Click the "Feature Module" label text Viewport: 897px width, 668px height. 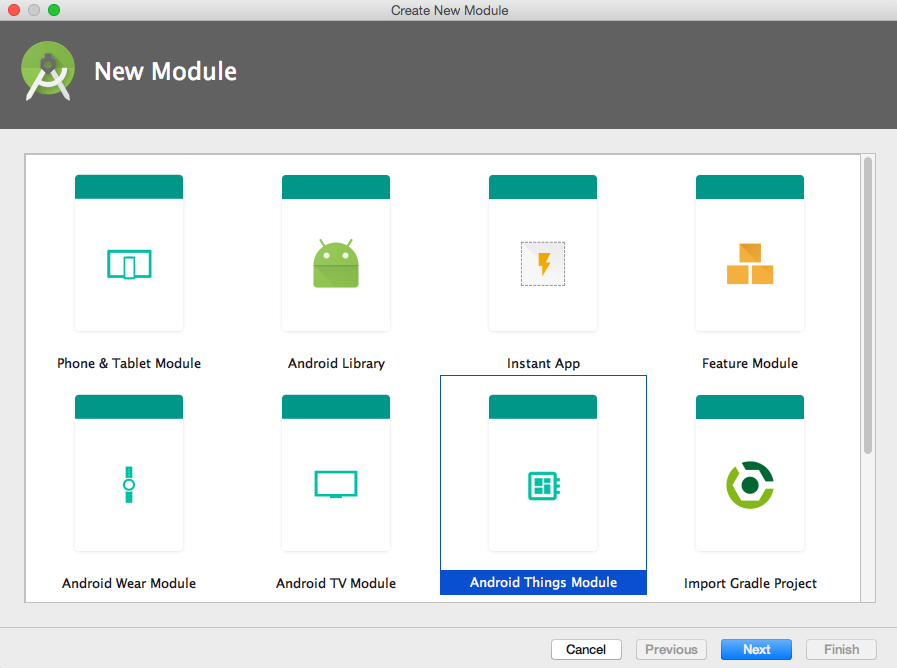click(x=750, y=363)
